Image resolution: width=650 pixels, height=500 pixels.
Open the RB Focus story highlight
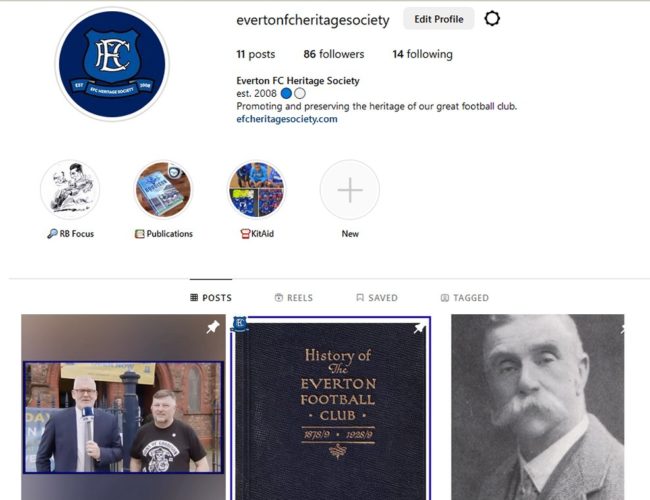(x=70, y=189)
